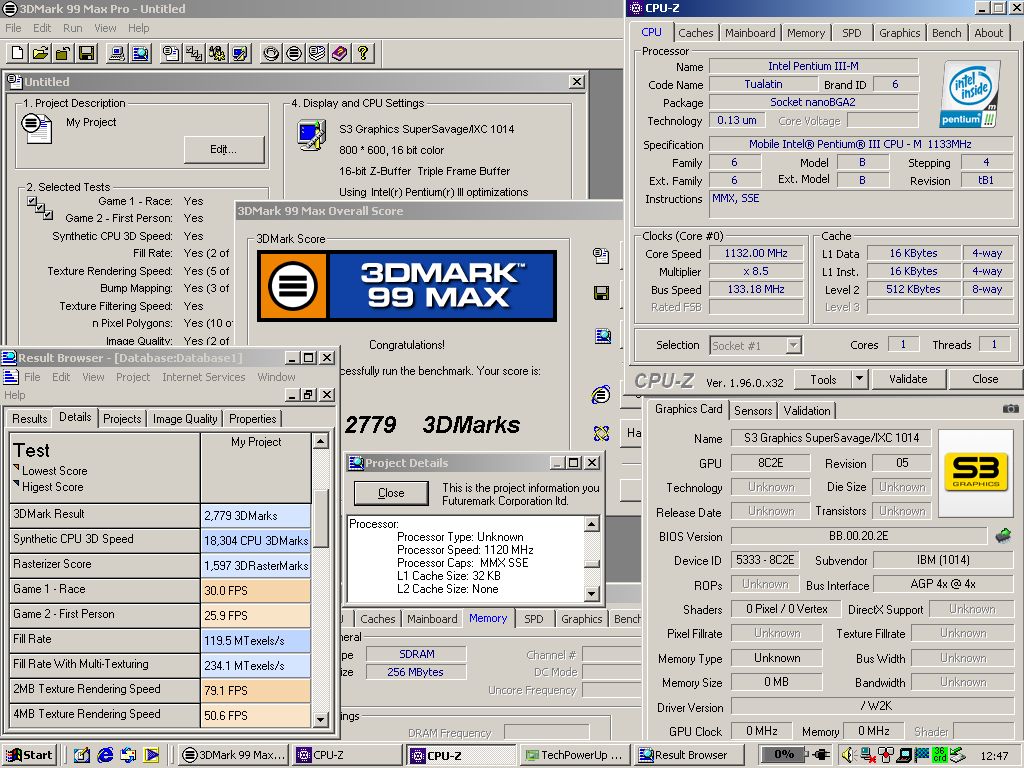The width and height of the screenshot is (1024, 768).
Task: Open Internet Services menu in Result Browser
Action: (x=204, y=377)
